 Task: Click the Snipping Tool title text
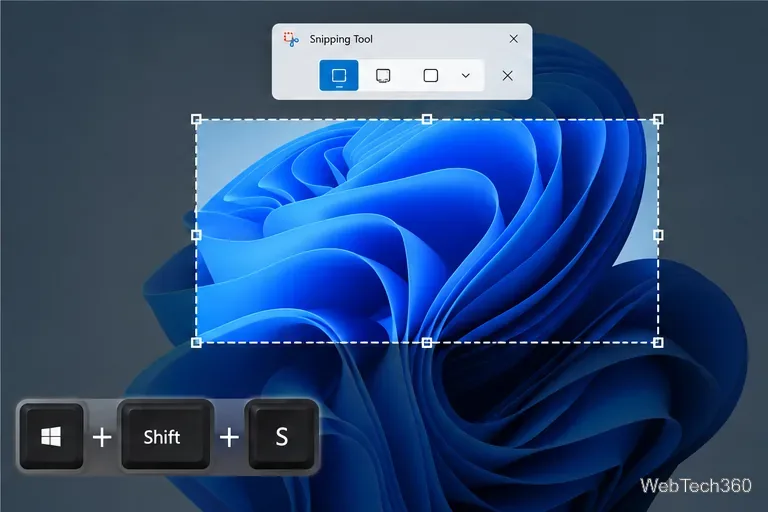pos(341,39)
